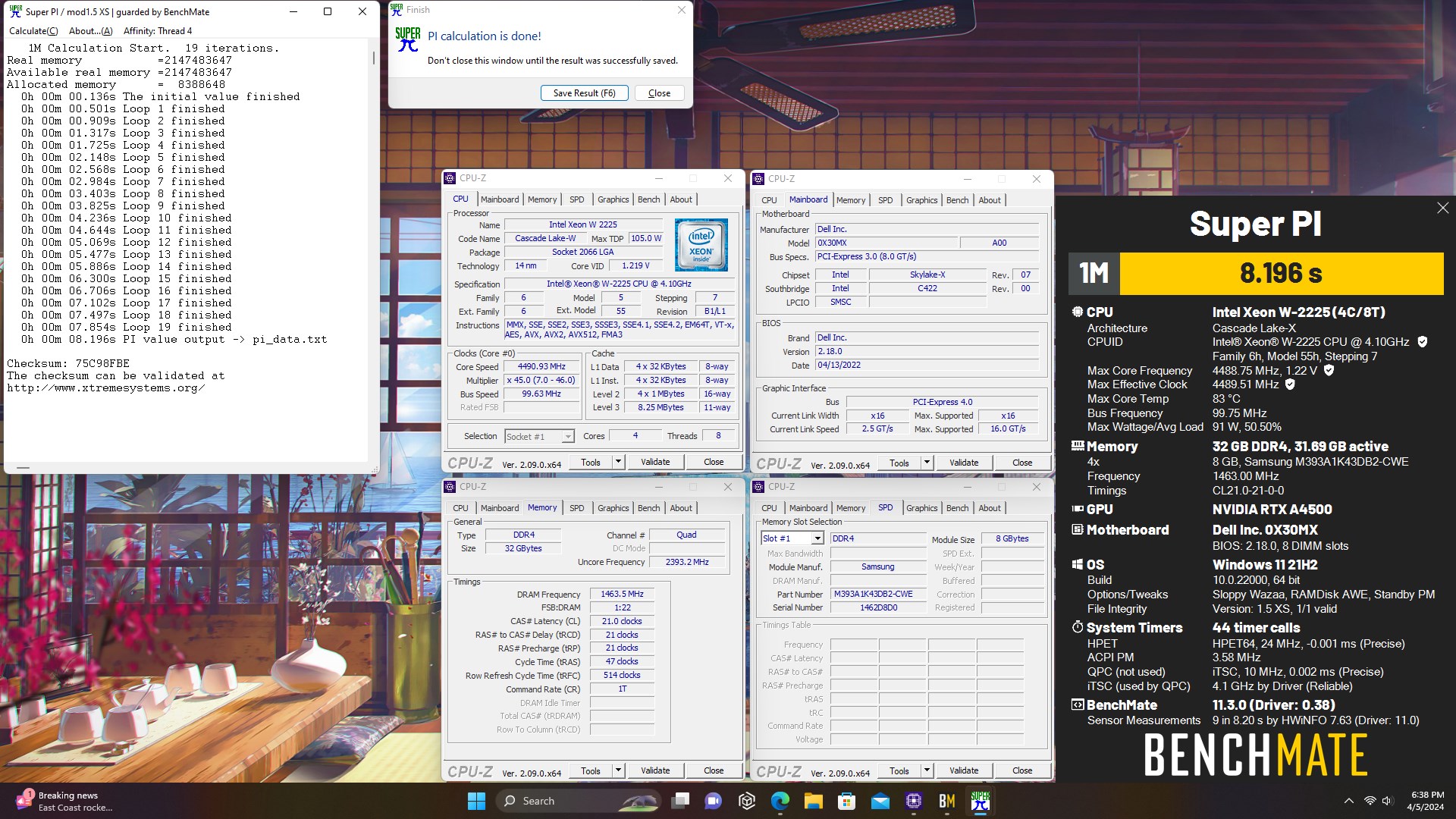Click Tools button in the Memory window

(591, 770)
